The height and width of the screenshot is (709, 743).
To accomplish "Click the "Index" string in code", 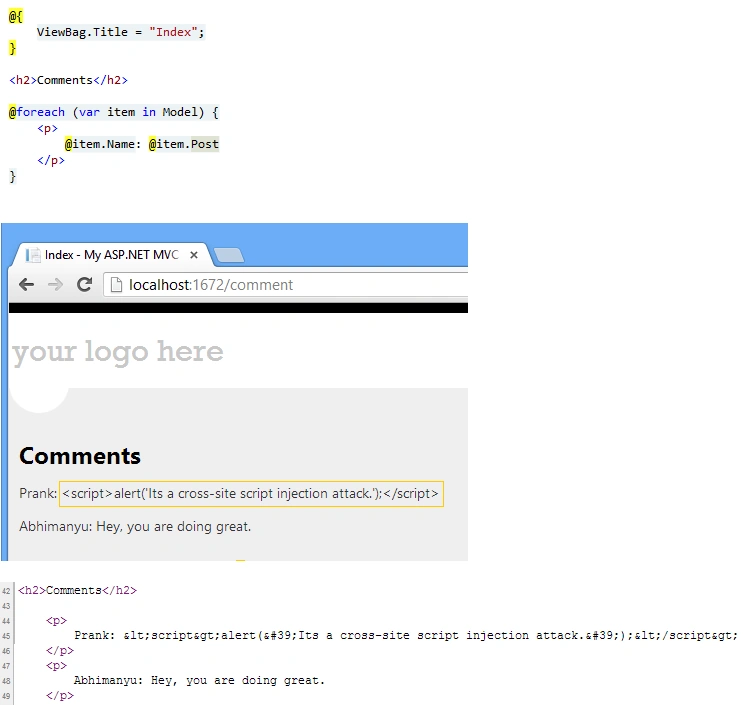I will point(173,32).
